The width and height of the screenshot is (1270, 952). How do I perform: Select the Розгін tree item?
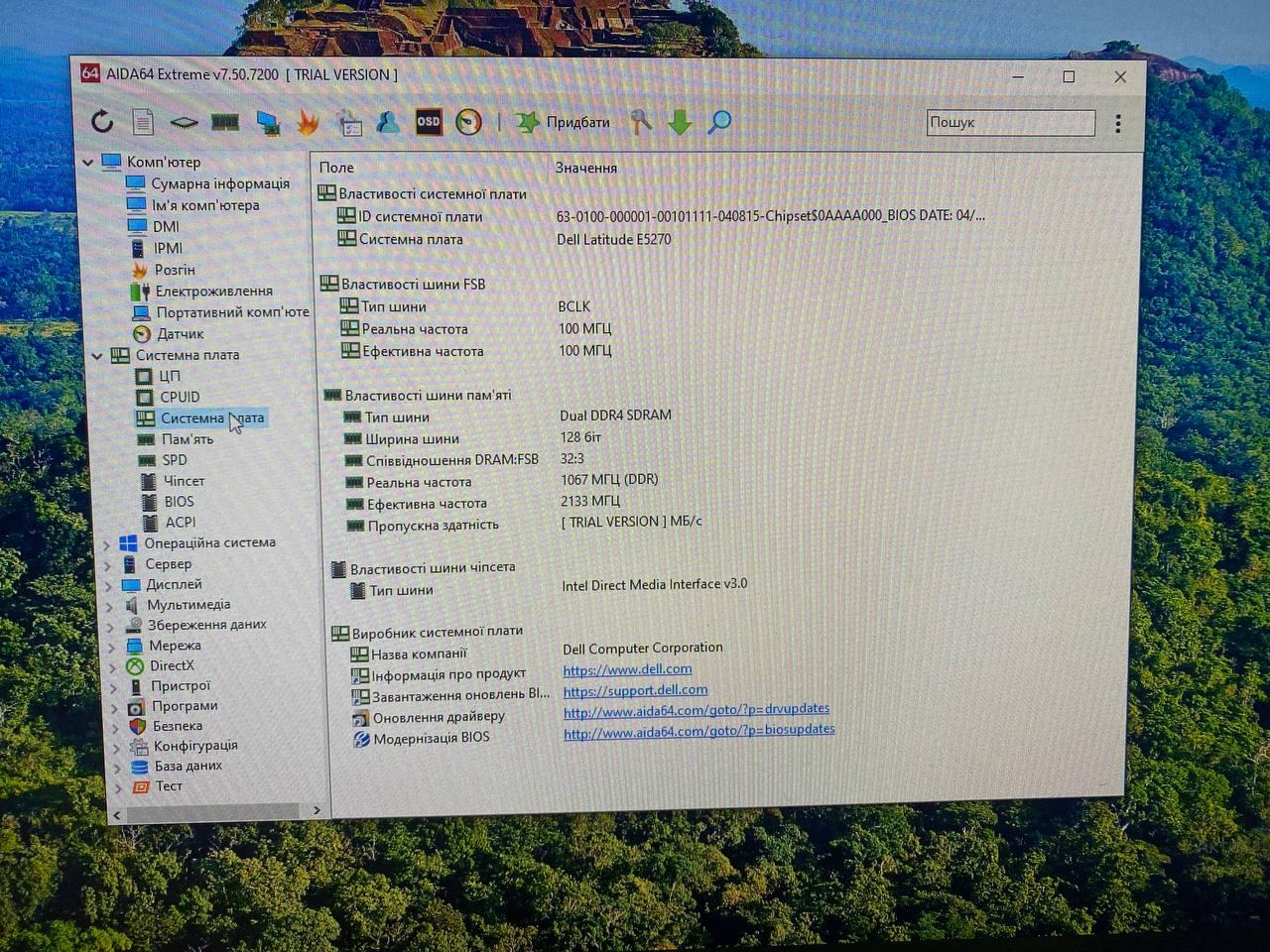pos(175,270)
